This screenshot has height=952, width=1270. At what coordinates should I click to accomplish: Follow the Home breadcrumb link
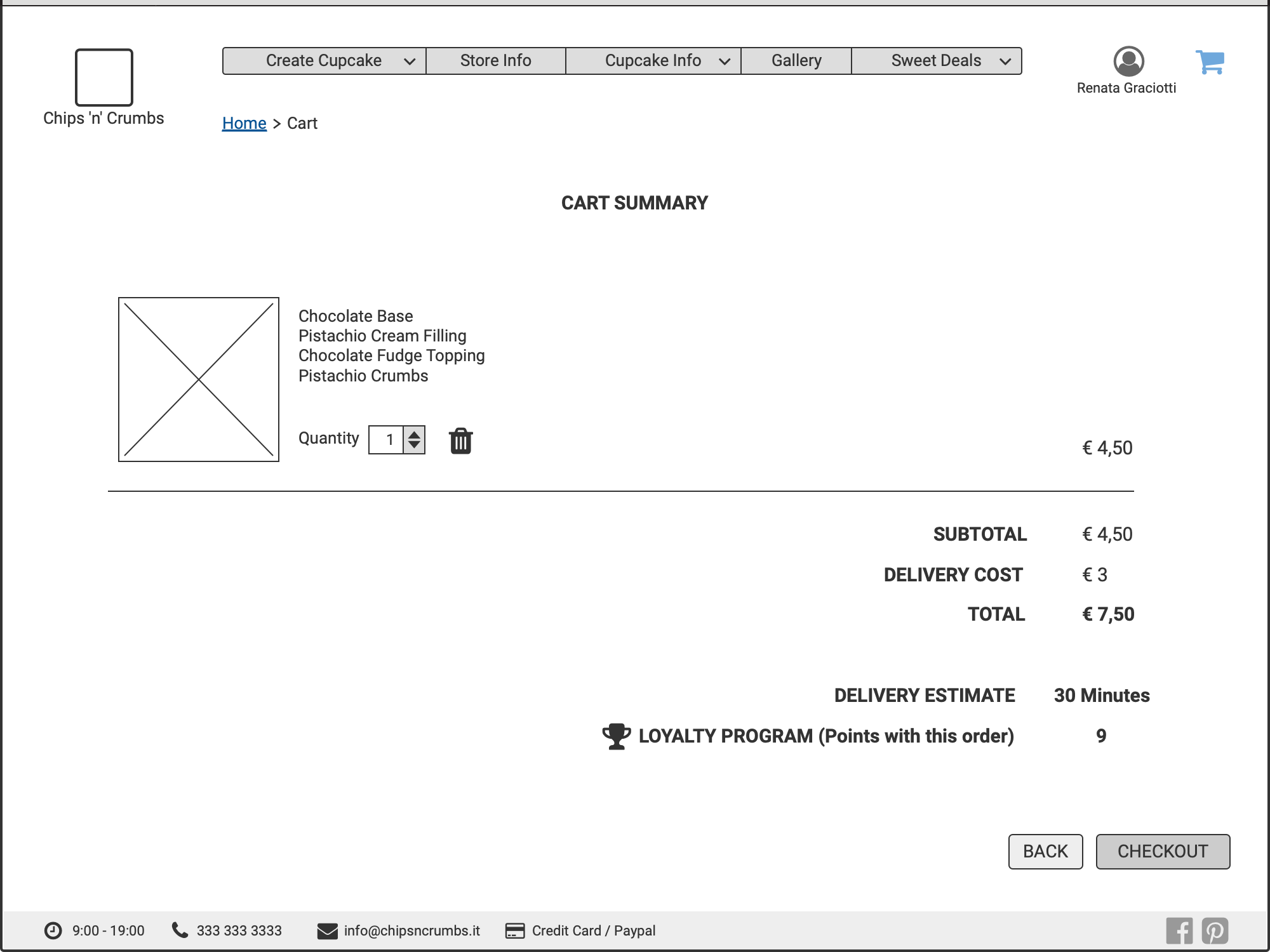click(244, 123)
